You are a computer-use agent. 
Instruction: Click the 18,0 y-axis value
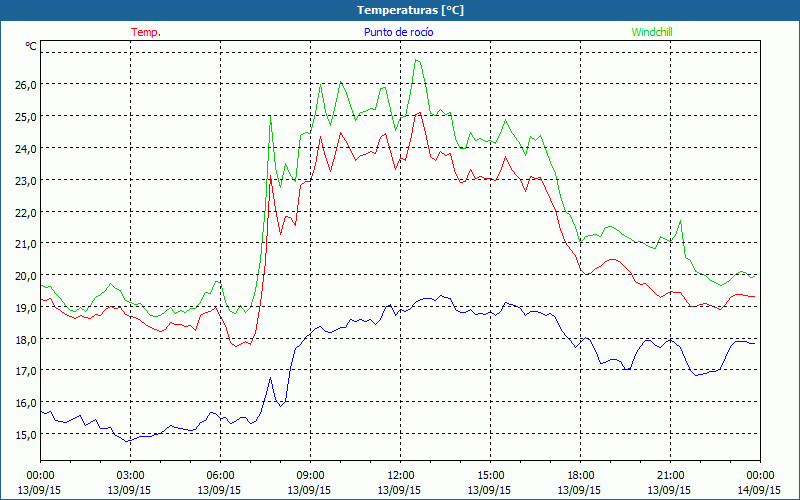pyautogui.click(x=25, y=339)
